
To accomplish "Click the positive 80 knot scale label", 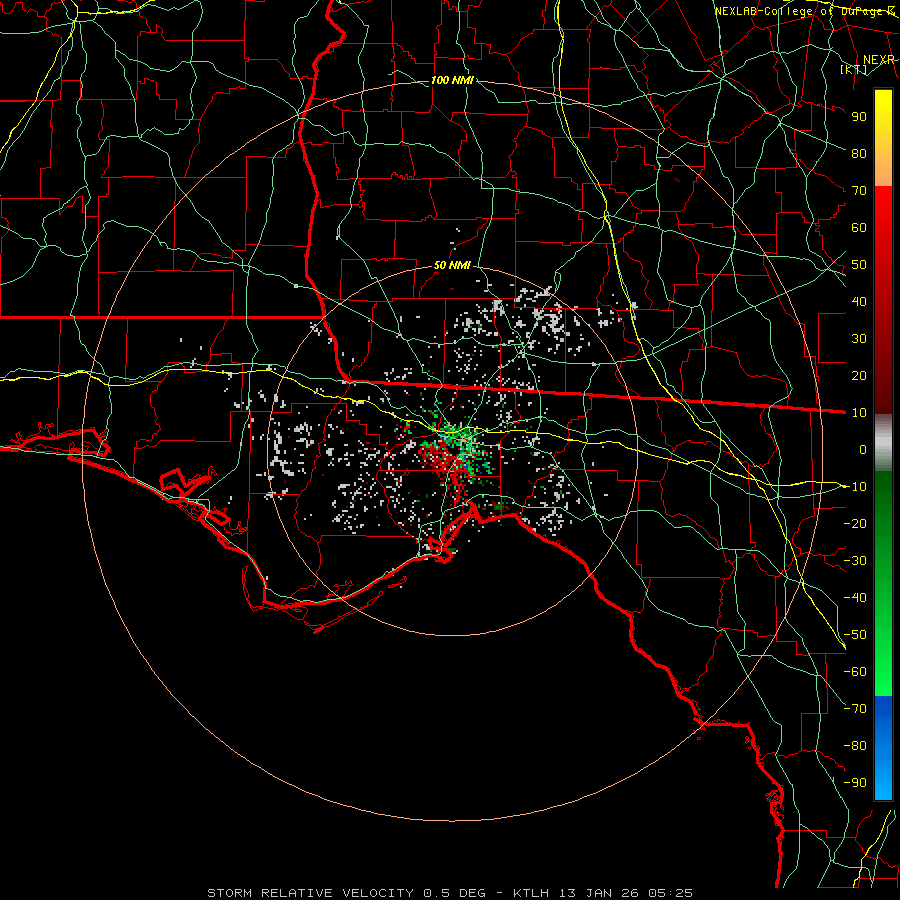I will click(x=859, y=153).
